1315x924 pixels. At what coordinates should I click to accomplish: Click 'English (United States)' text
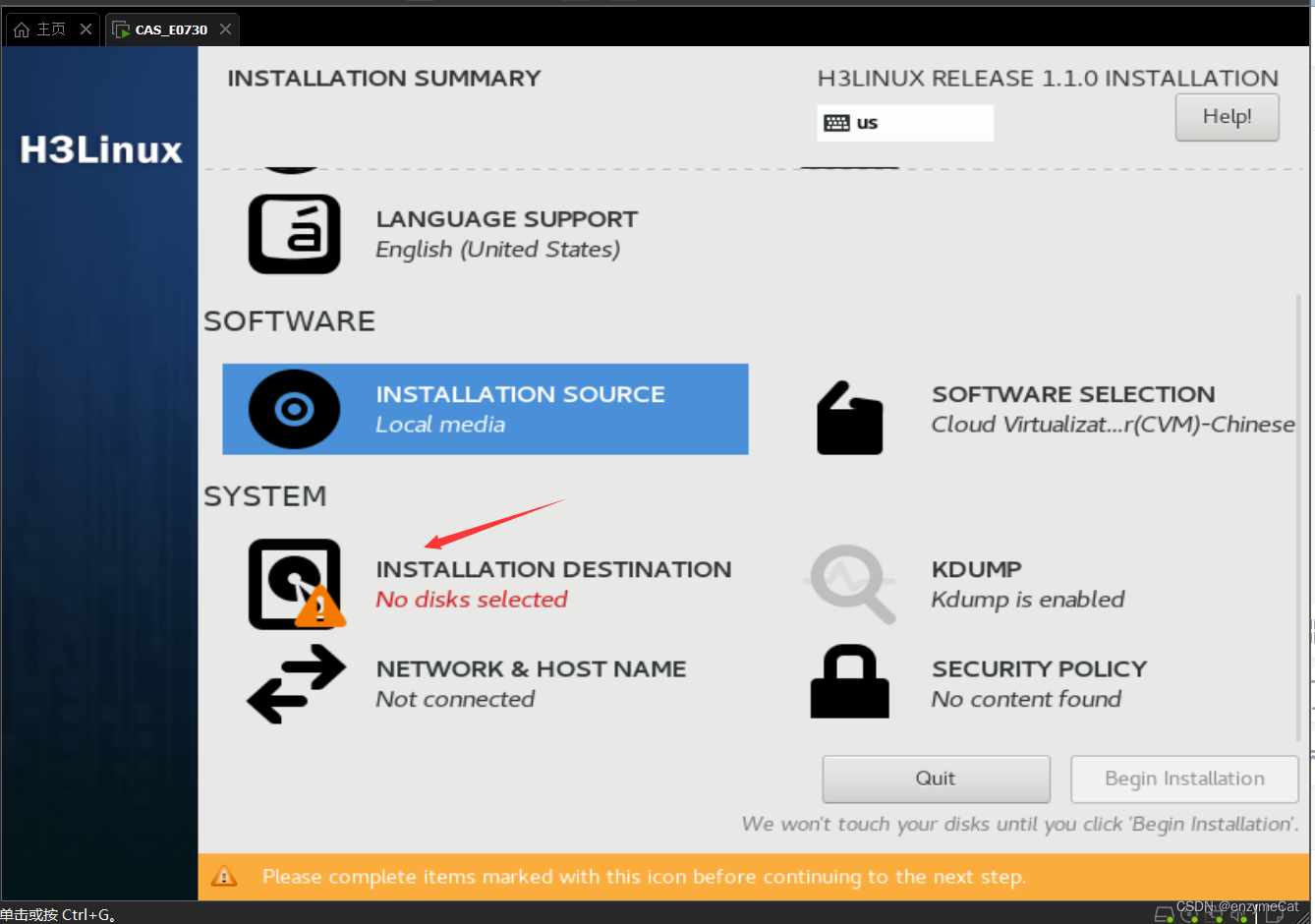click(497, 250)
